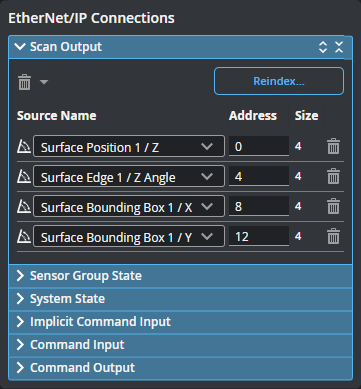The height and width of the screenshot is (389, 361).
Task: Click size value 4 in Bounding Box 1 / X row
Action: [298, 206]
